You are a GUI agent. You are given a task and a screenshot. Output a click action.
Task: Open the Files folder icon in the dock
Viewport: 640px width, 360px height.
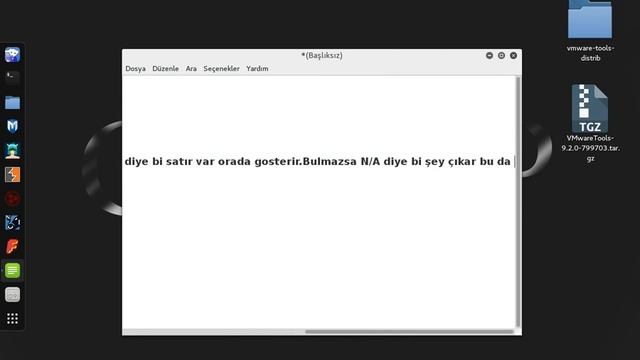point(12,102)
